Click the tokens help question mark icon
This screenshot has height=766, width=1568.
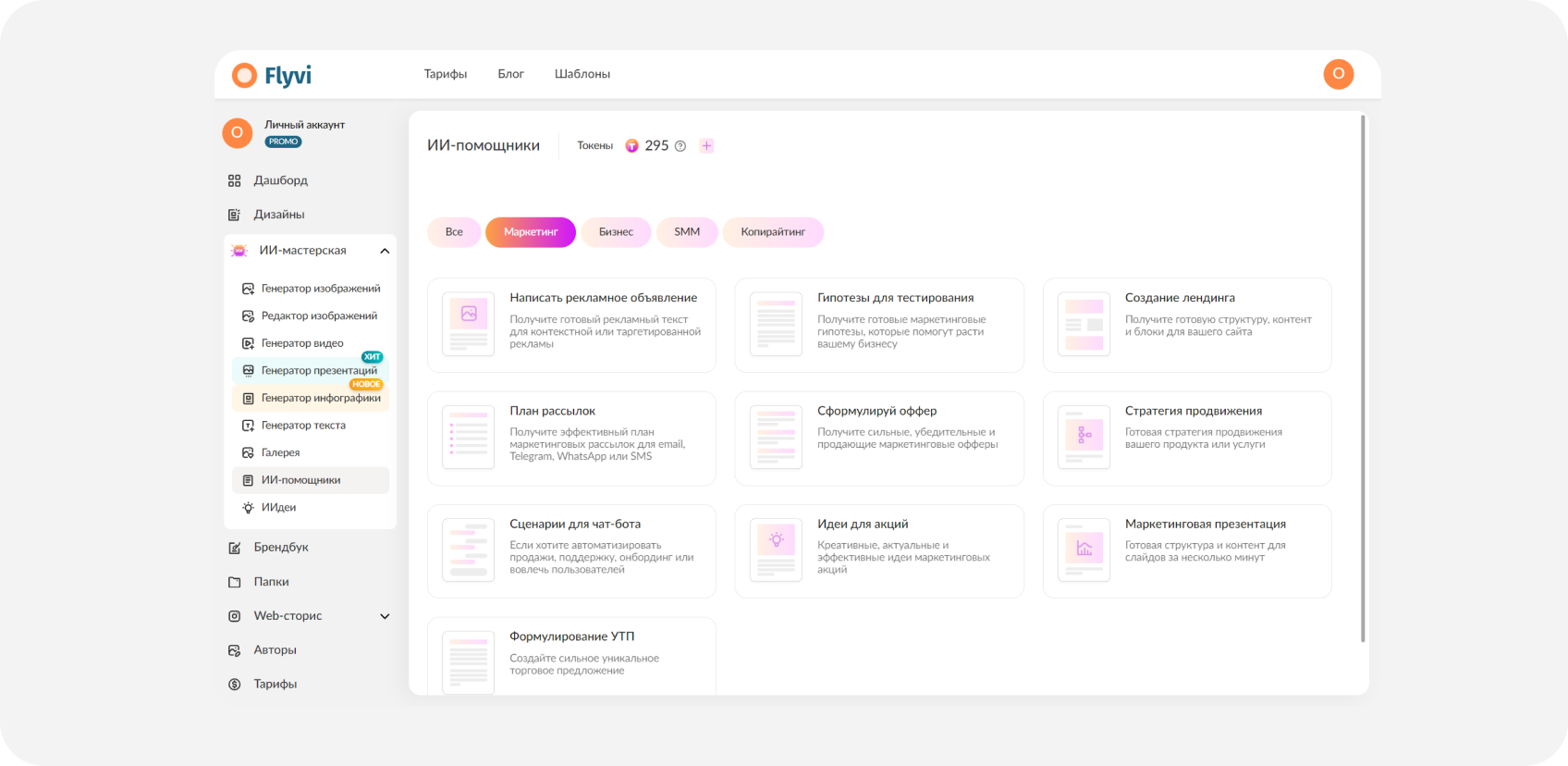click(680, 146)
